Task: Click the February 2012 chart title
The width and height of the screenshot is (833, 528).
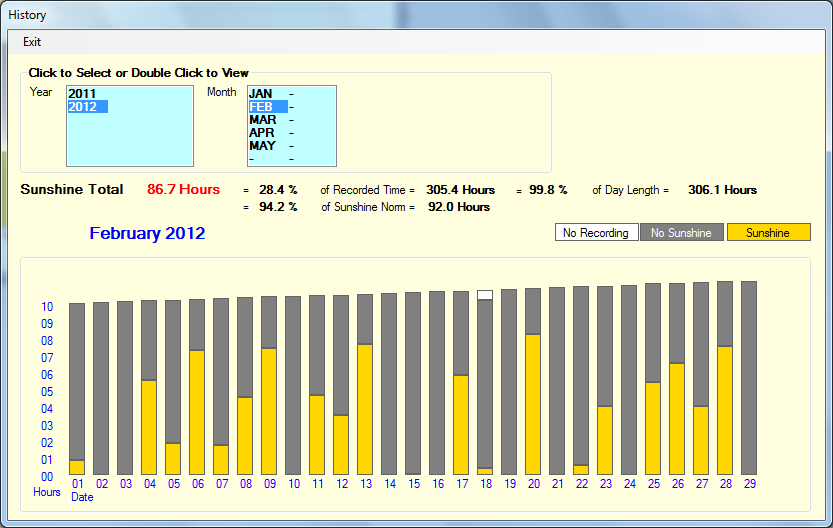Action: click(147, 234)
